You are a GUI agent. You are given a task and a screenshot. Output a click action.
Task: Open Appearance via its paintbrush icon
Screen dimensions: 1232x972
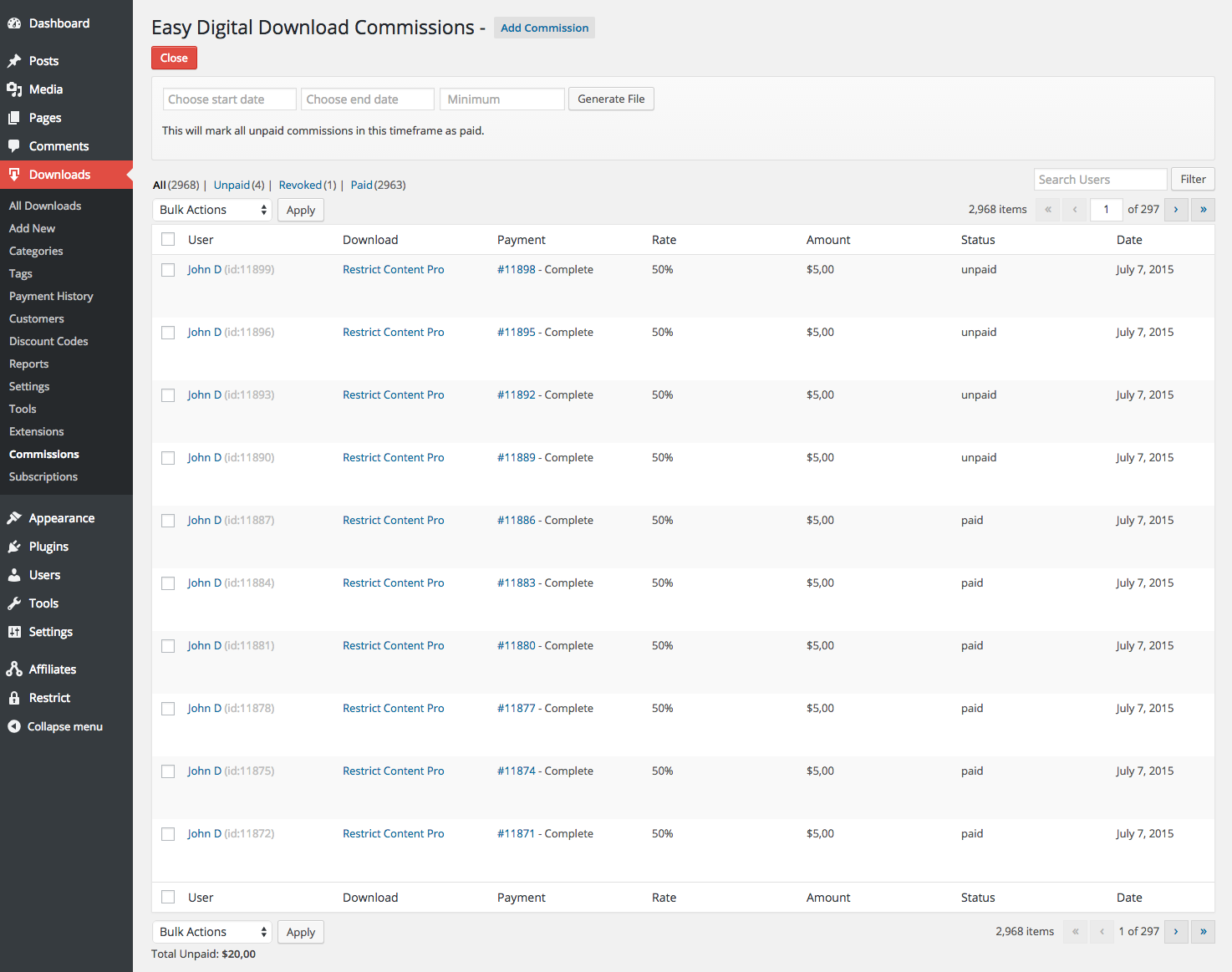coord(14,518)
